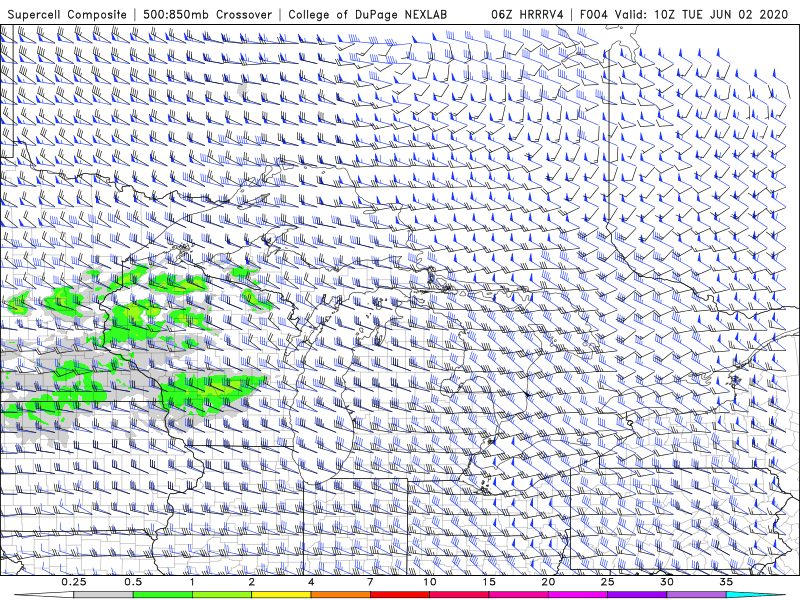Select the colorbar segment between 25 and 30
The image size is (800, 600).
(x=637, y=595)
